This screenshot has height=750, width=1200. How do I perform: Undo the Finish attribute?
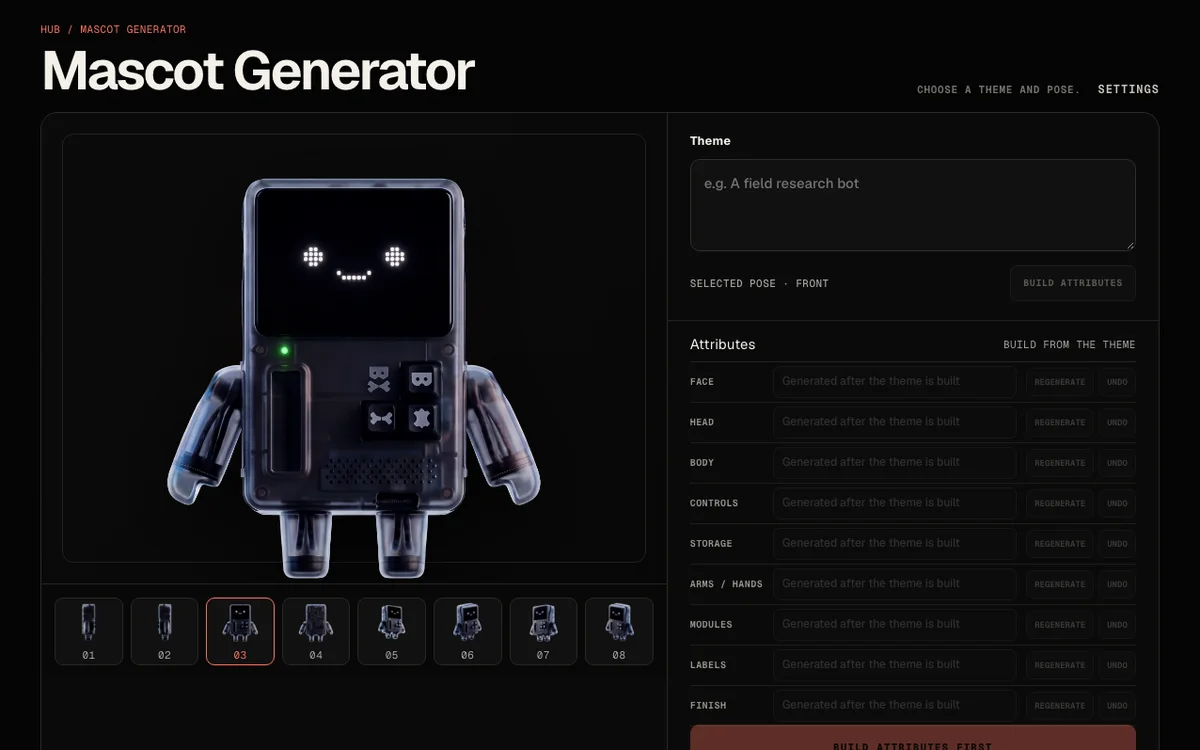click(1117, 706)
